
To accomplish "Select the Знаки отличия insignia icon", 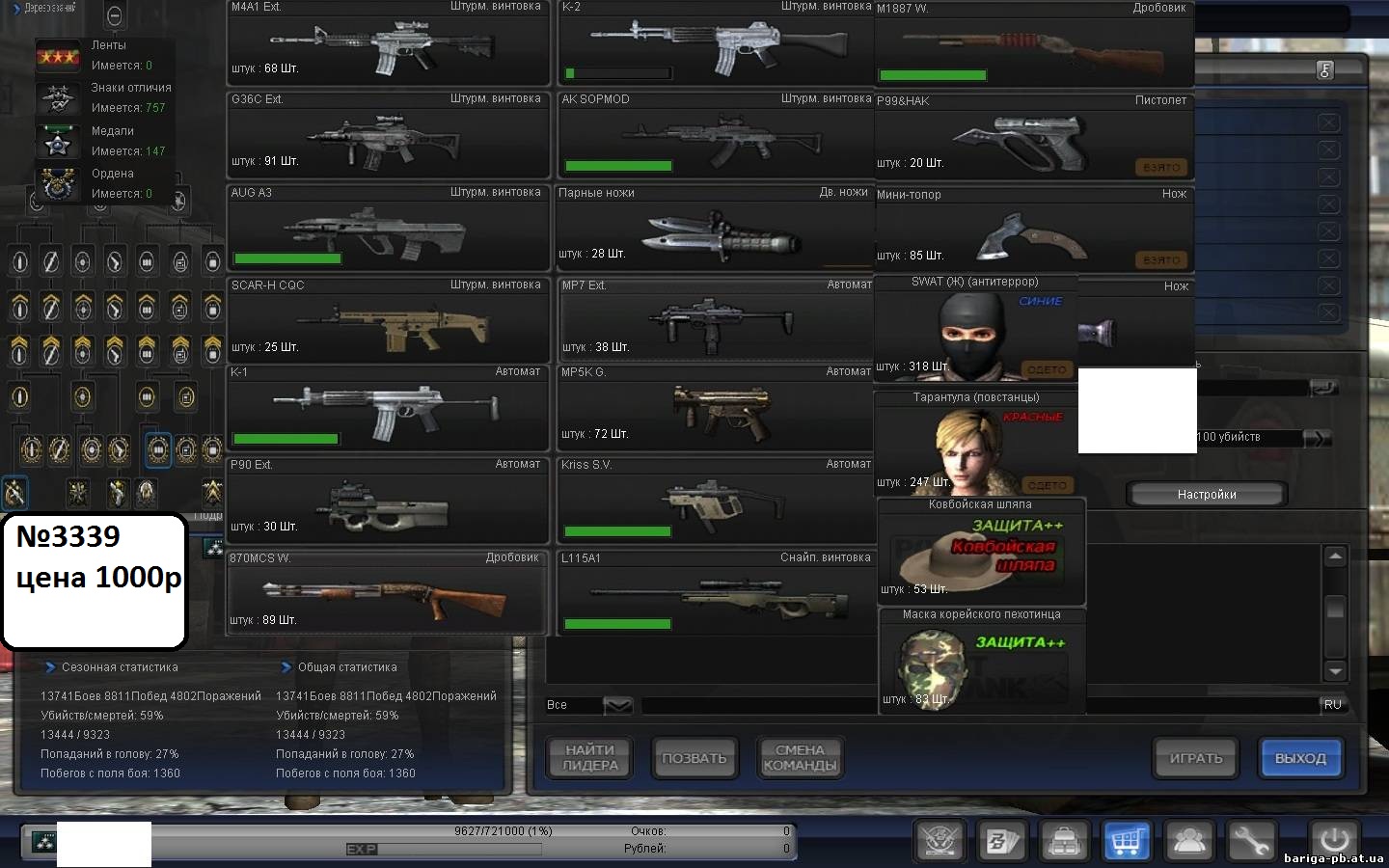I will click(57, 97).
